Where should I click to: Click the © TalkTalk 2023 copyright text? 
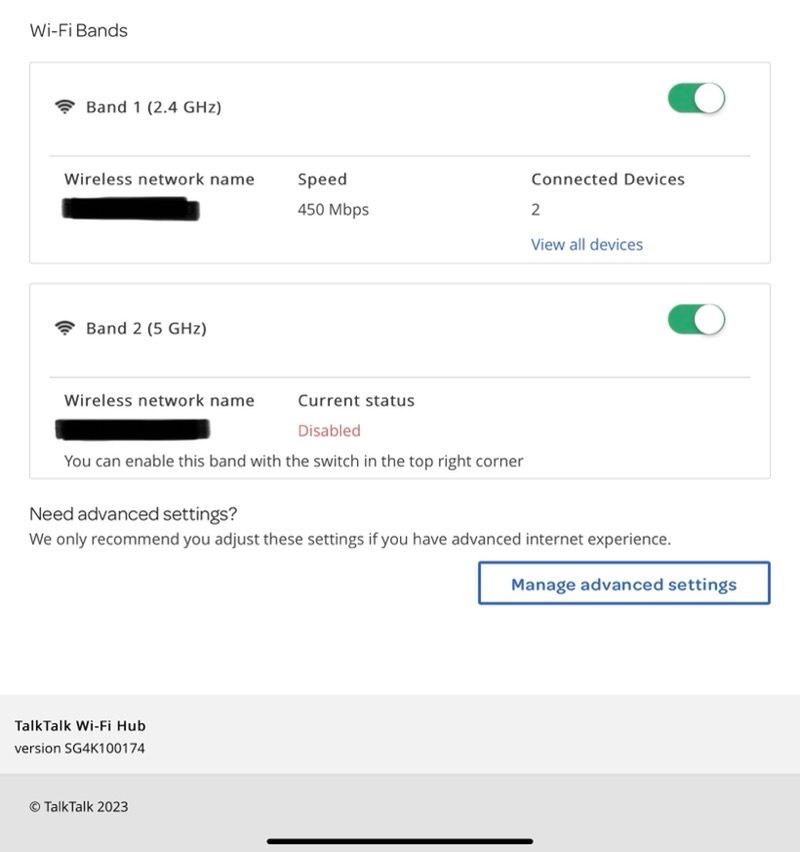[79, 807]
